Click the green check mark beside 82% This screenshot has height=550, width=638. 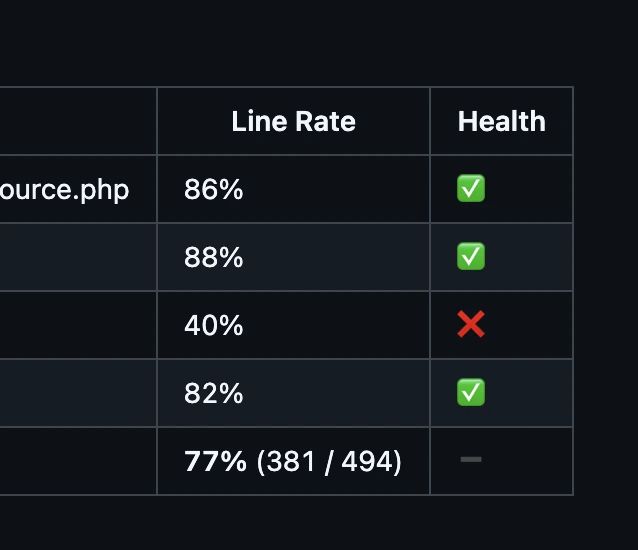click(x=471, y=393)
